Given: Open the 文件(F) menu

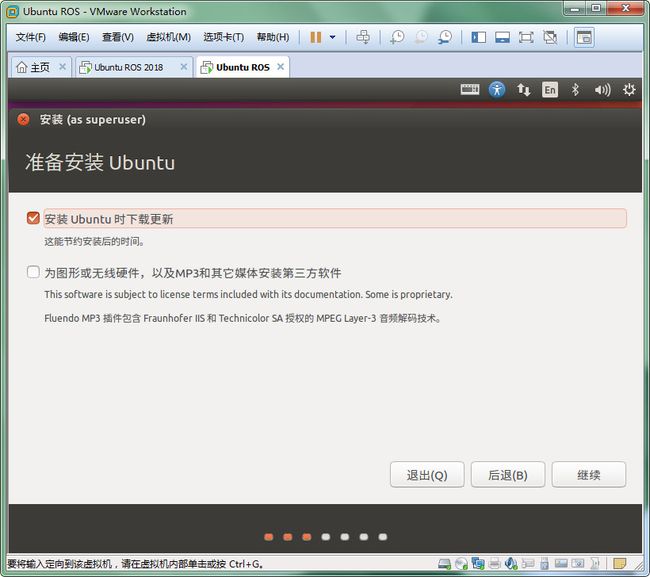Looking at the screenshot, I should (31, 37).
